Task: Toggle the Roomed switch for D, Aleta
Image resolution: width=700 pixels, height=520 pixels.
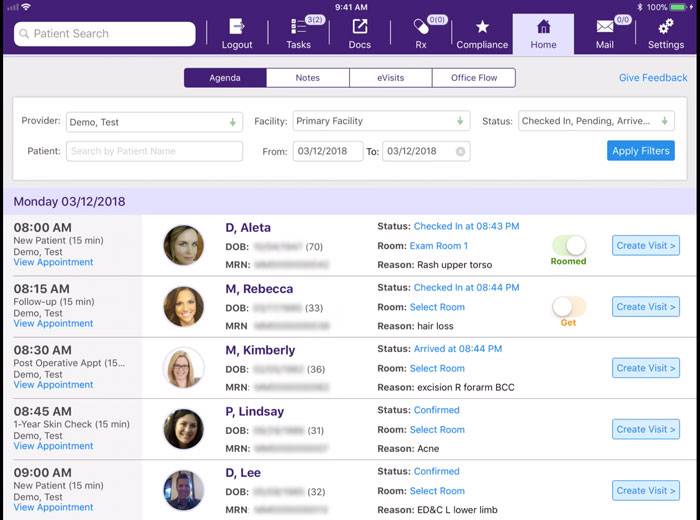Action: point(568,245)
